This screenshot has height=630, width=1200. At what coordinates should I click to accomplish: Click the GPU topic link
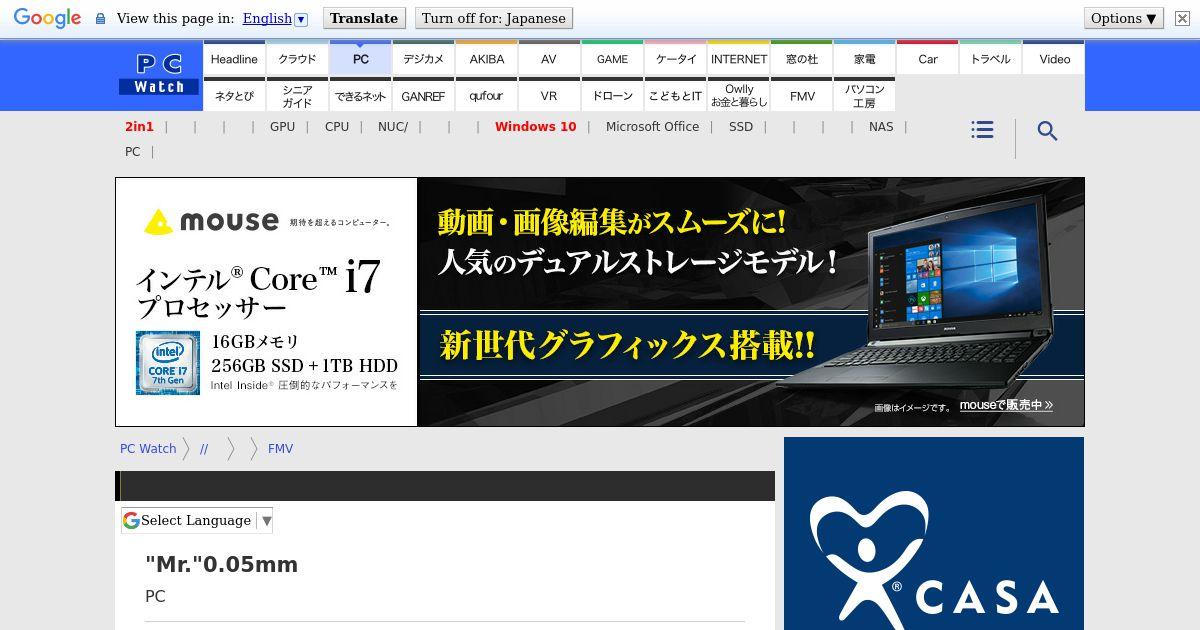coord(282,126)
